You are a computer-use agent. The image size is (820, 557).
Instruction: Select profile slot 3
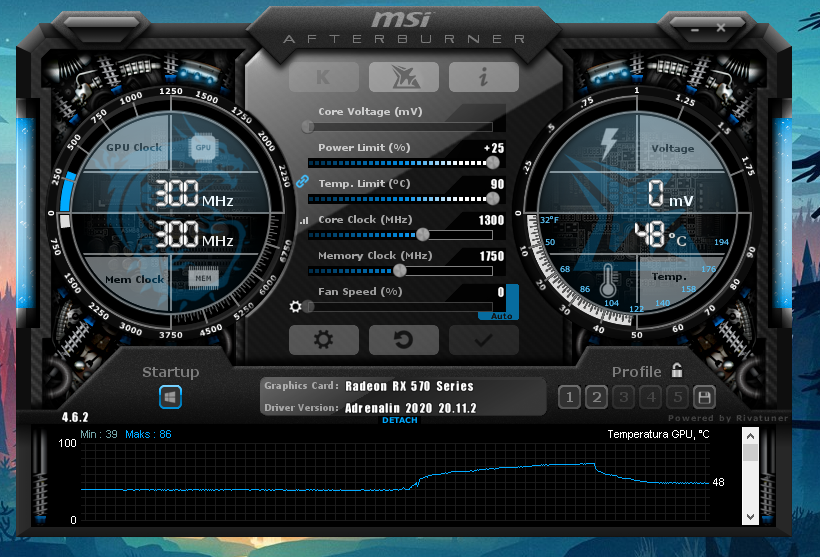623,398
